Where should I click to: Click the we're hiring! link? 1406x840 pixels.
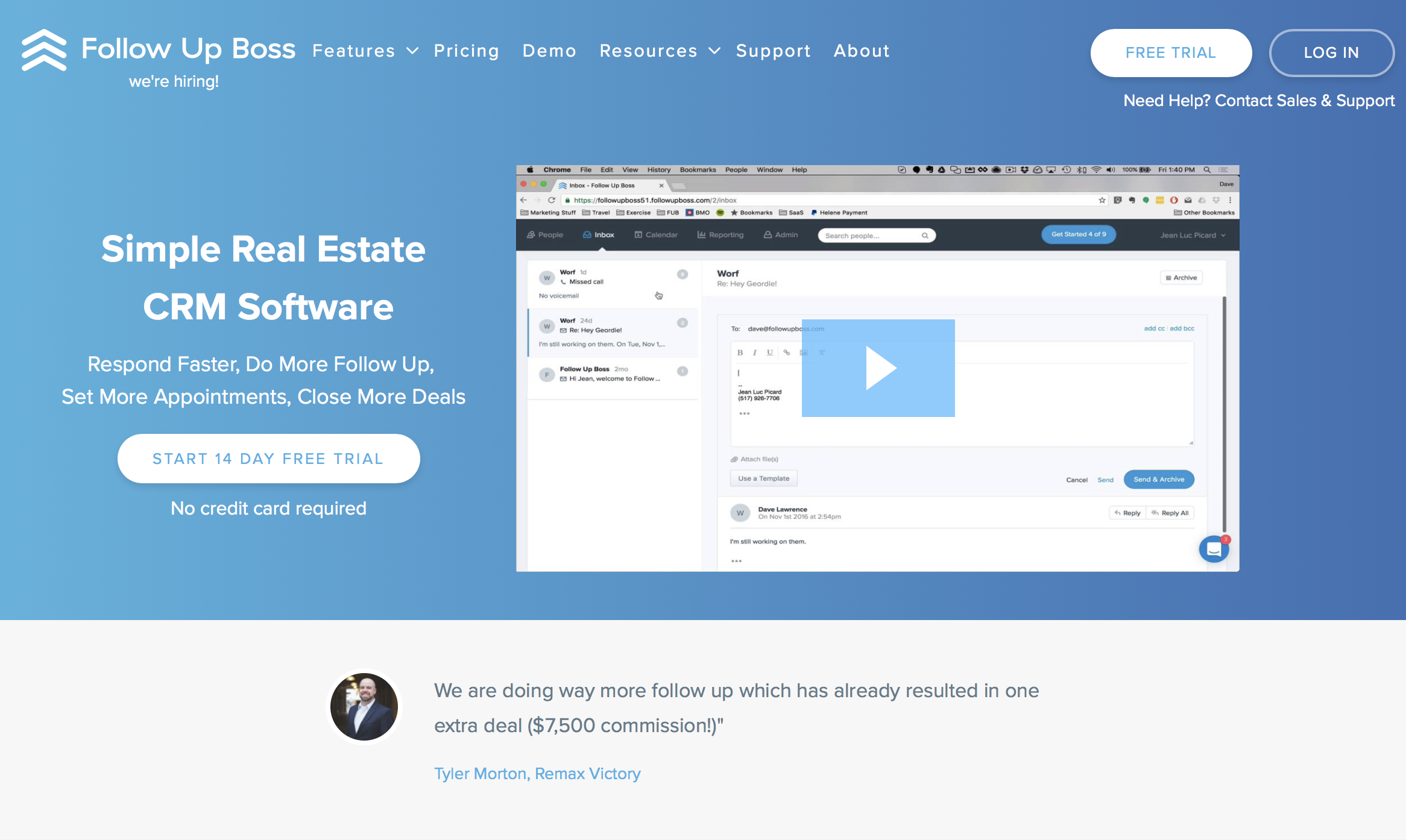click(174, 81)
